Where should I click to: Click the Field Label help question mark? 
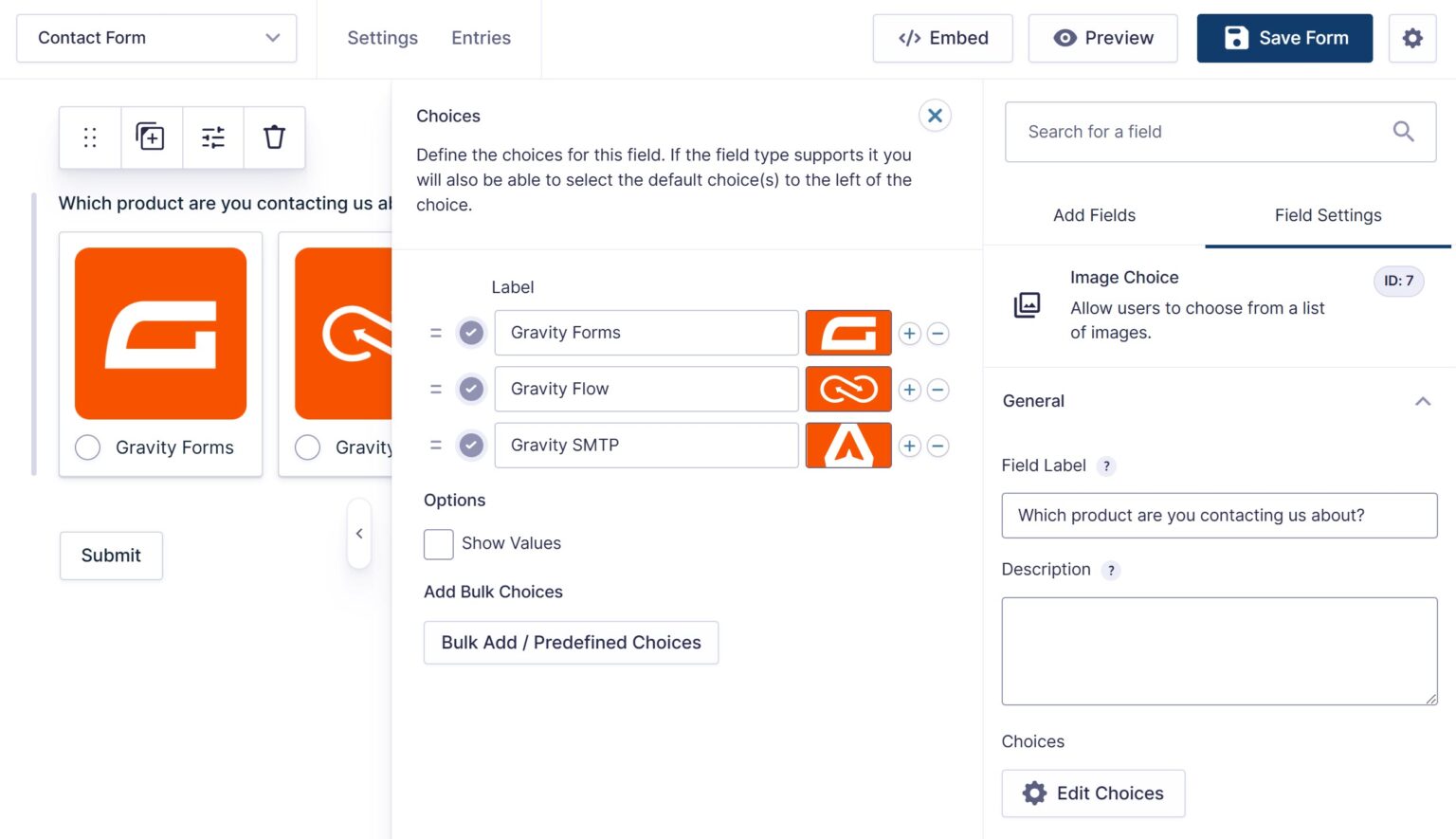pos(1106,465)
